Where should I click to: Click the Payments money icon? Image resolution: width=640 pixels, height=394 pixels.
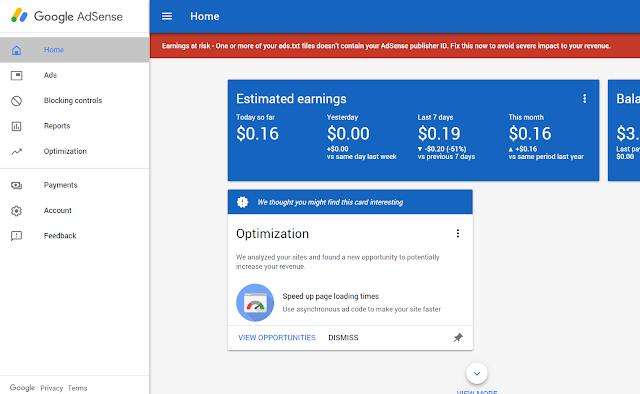(x=16, y=185)
